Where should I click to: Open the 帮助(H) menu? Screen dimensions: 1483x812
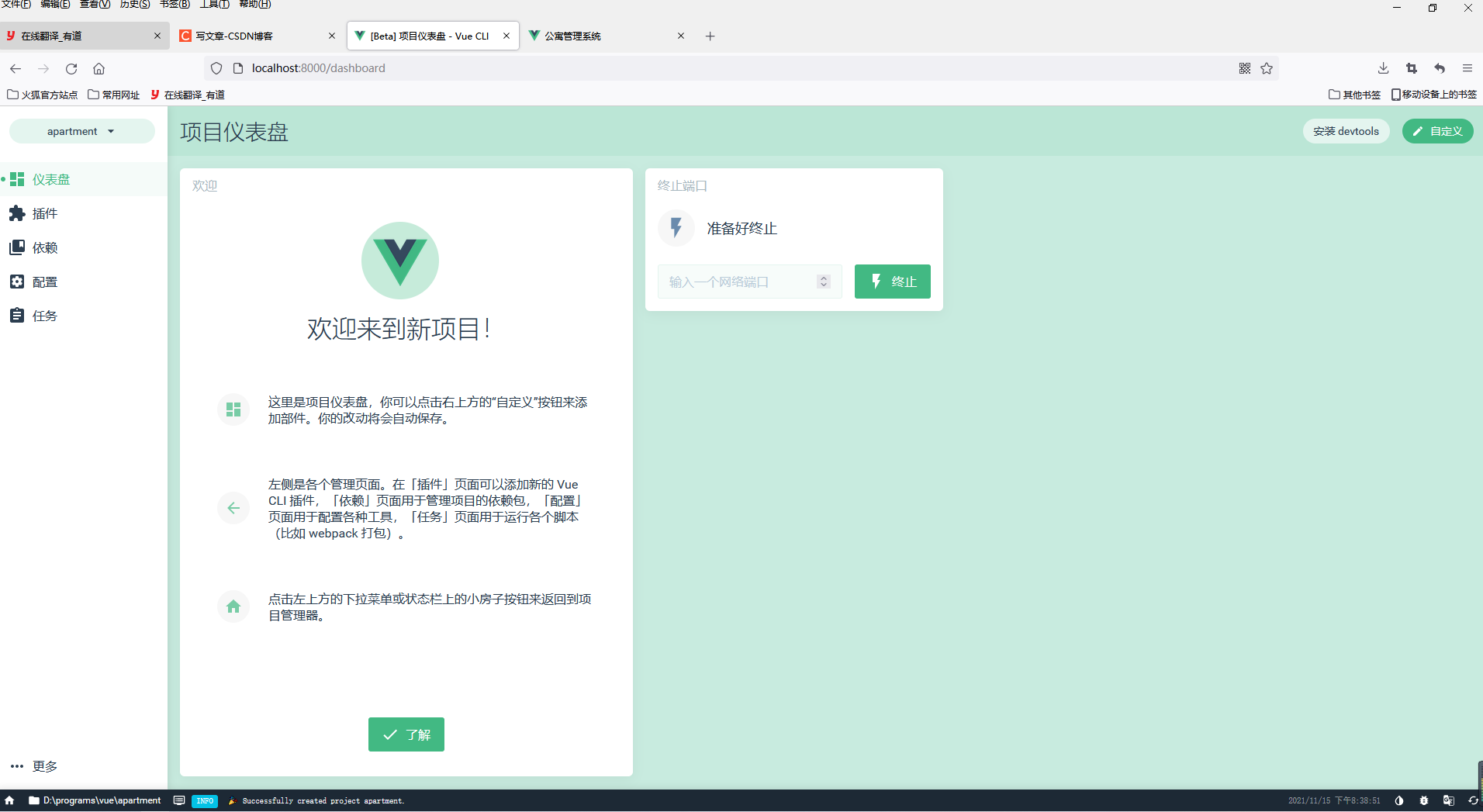point(254,4)
